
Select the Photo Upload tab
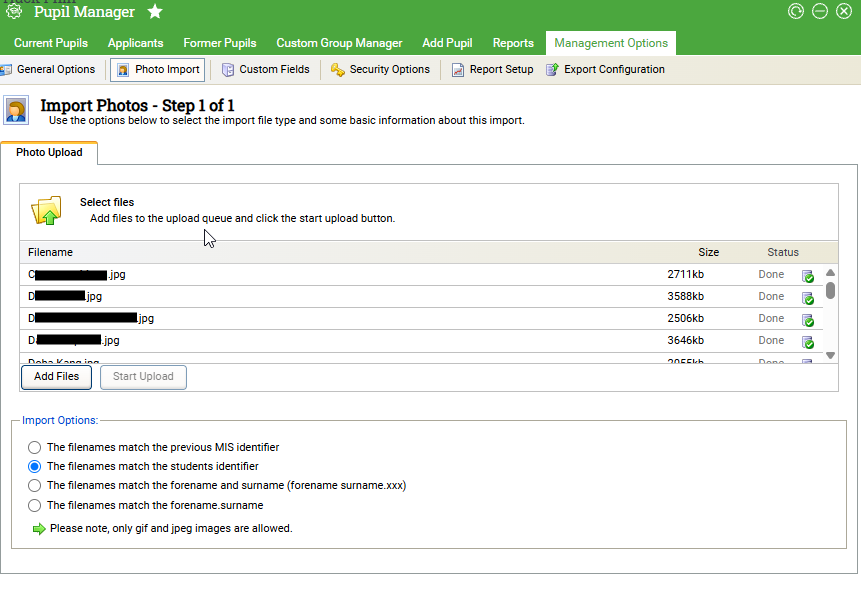click(x=49, y=153)
